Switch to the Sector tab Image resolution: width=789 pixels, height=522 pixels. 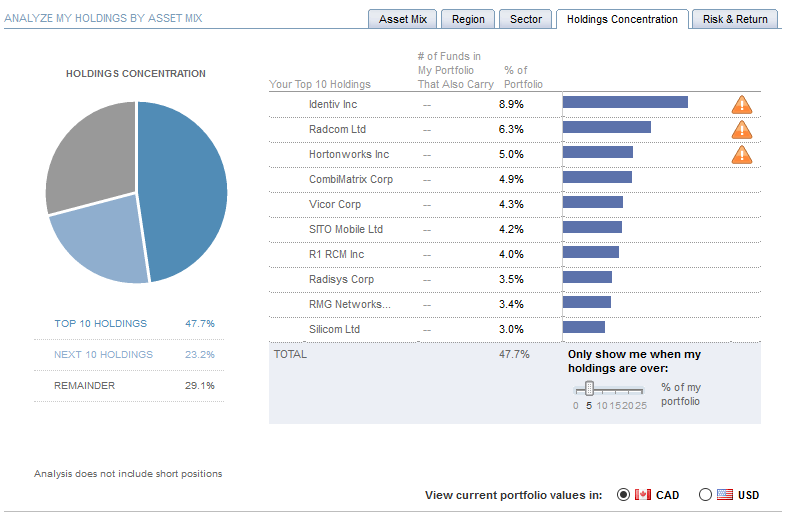(526, 19)
